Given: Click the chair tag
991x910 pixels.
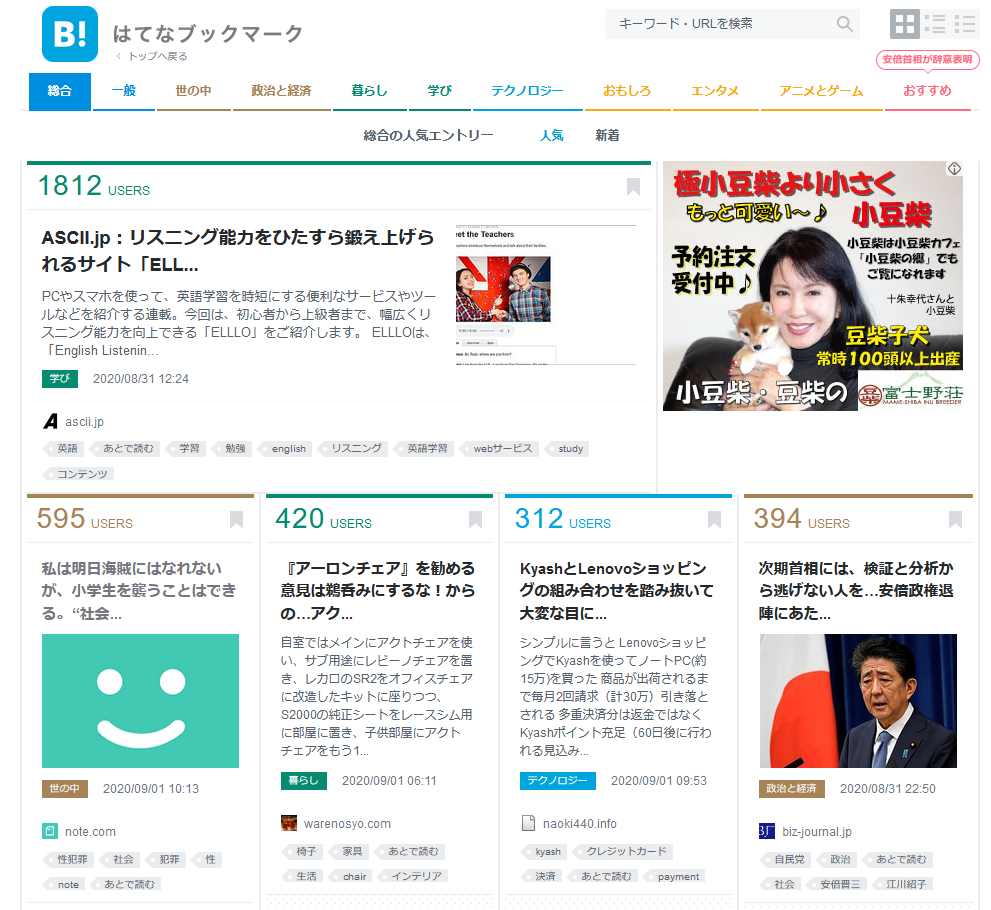Looking at the screenshot, I should coord(353,877).
